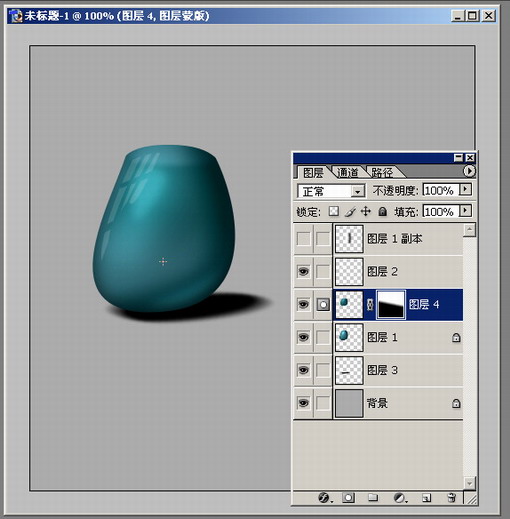
Task: Select the 图层 4 layer thumbnail
Action: (x=349, y=305)
